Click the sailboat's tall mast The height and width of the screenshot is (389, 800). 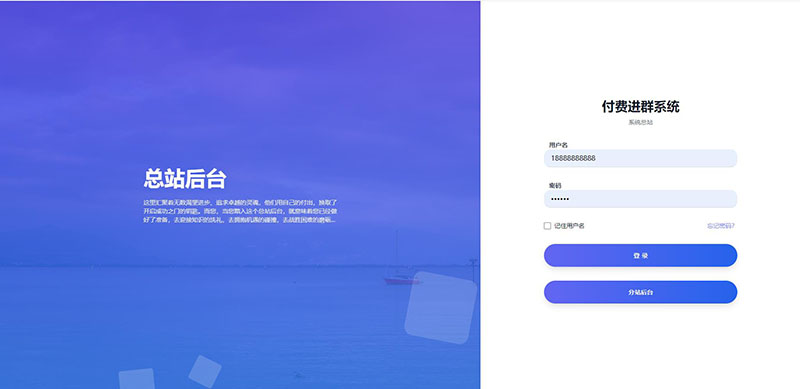(396, 254)
